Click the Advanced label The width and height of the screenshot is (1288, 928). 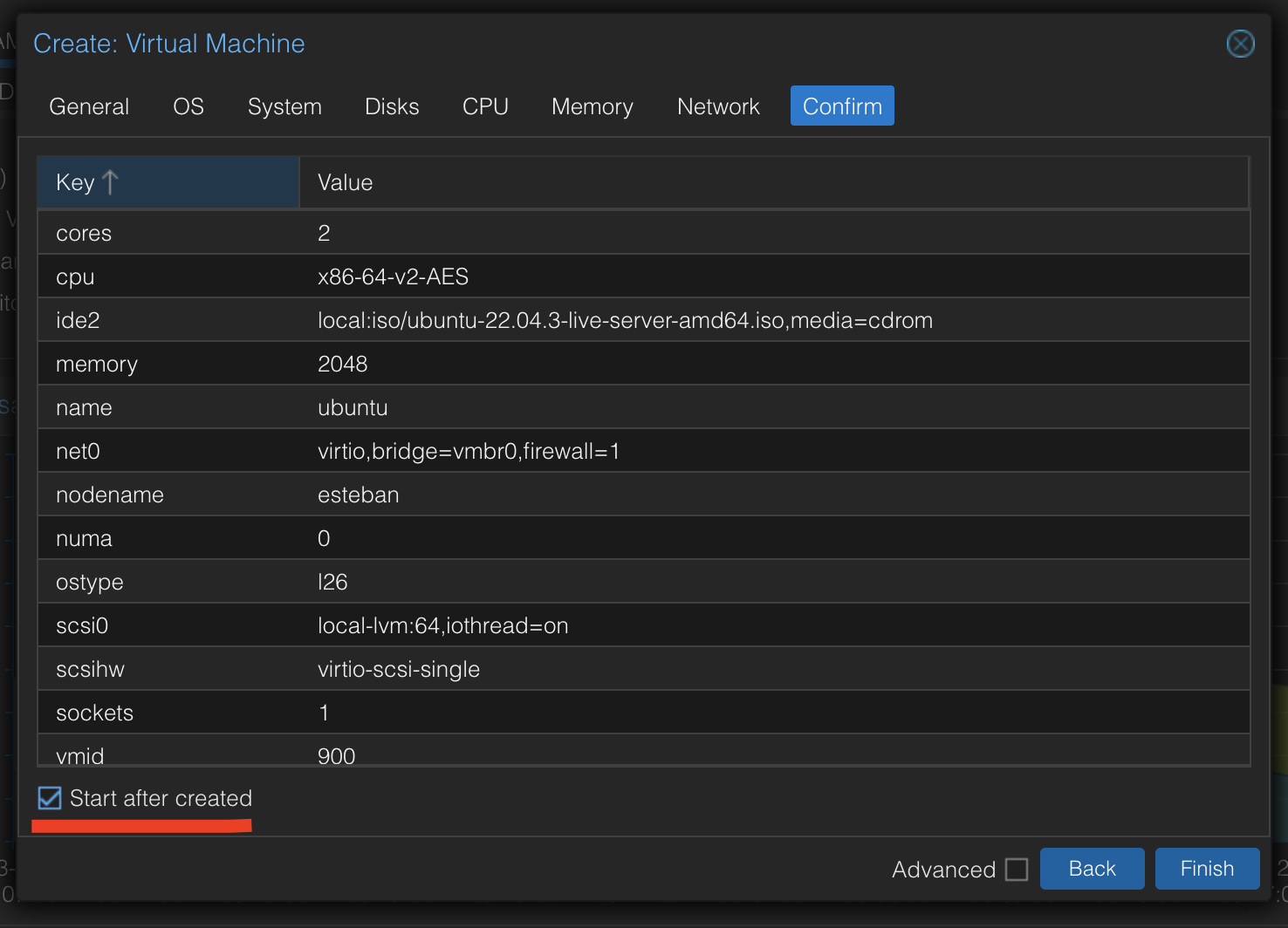943,870
